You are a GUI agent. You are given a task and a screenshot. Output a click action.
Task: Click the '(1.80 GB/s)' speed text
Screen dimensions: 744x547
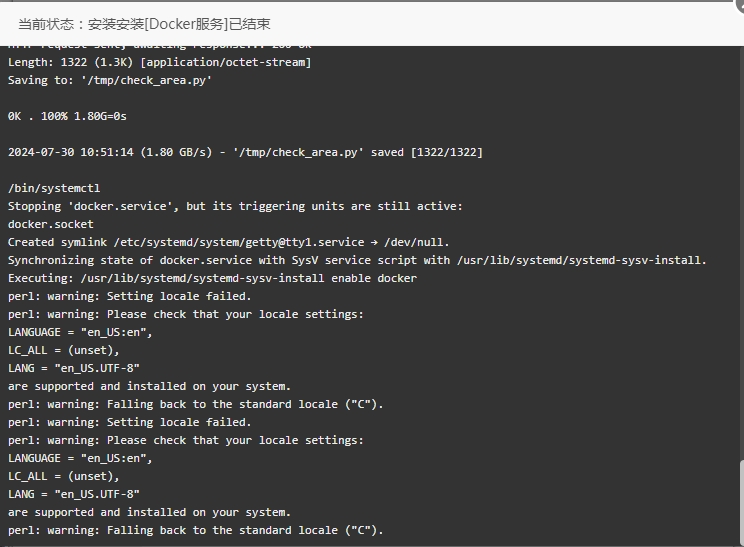176,152
